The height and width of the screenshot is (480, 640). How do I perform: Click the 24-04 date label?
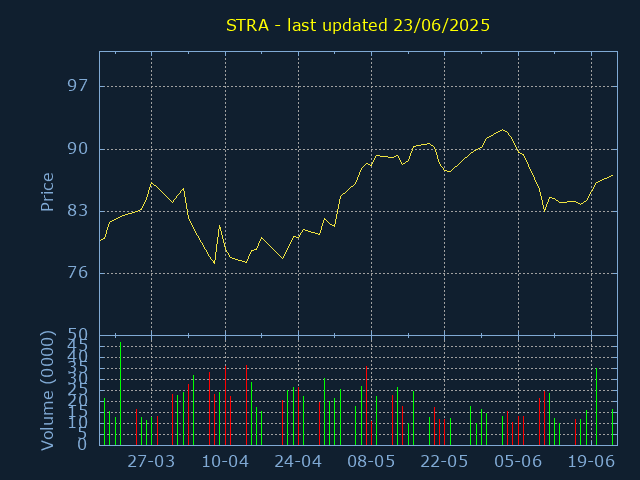298,462
